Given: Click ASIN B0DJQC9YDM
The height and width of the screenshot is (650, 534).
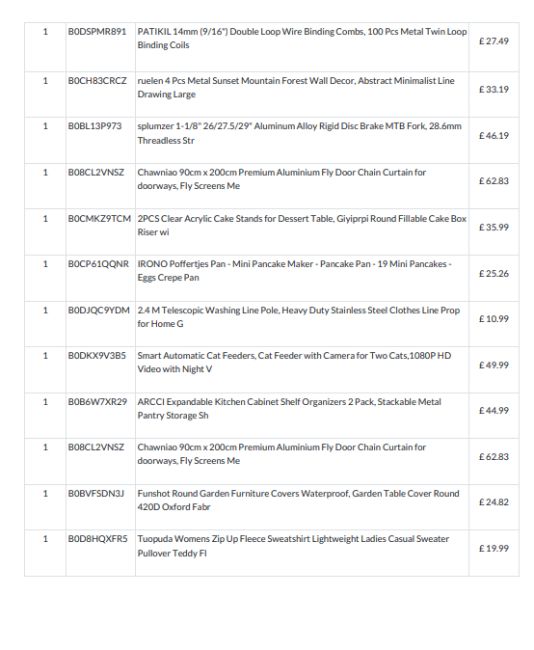Looking at the screenshot, I should tap(99, 310).
